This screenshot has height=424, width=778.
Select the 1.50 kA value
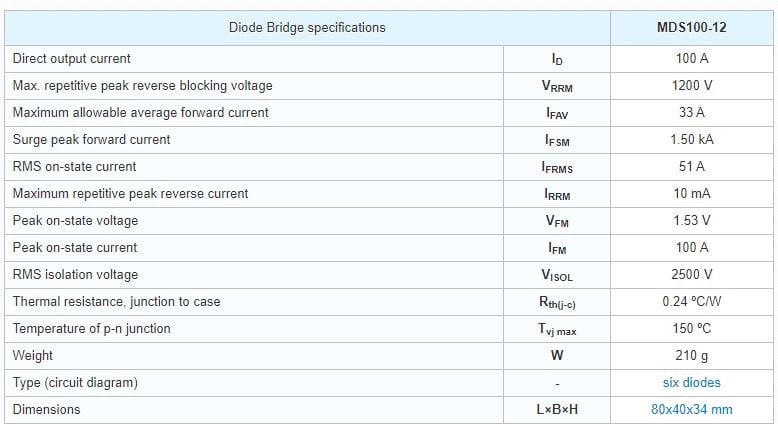pos(691,139)
